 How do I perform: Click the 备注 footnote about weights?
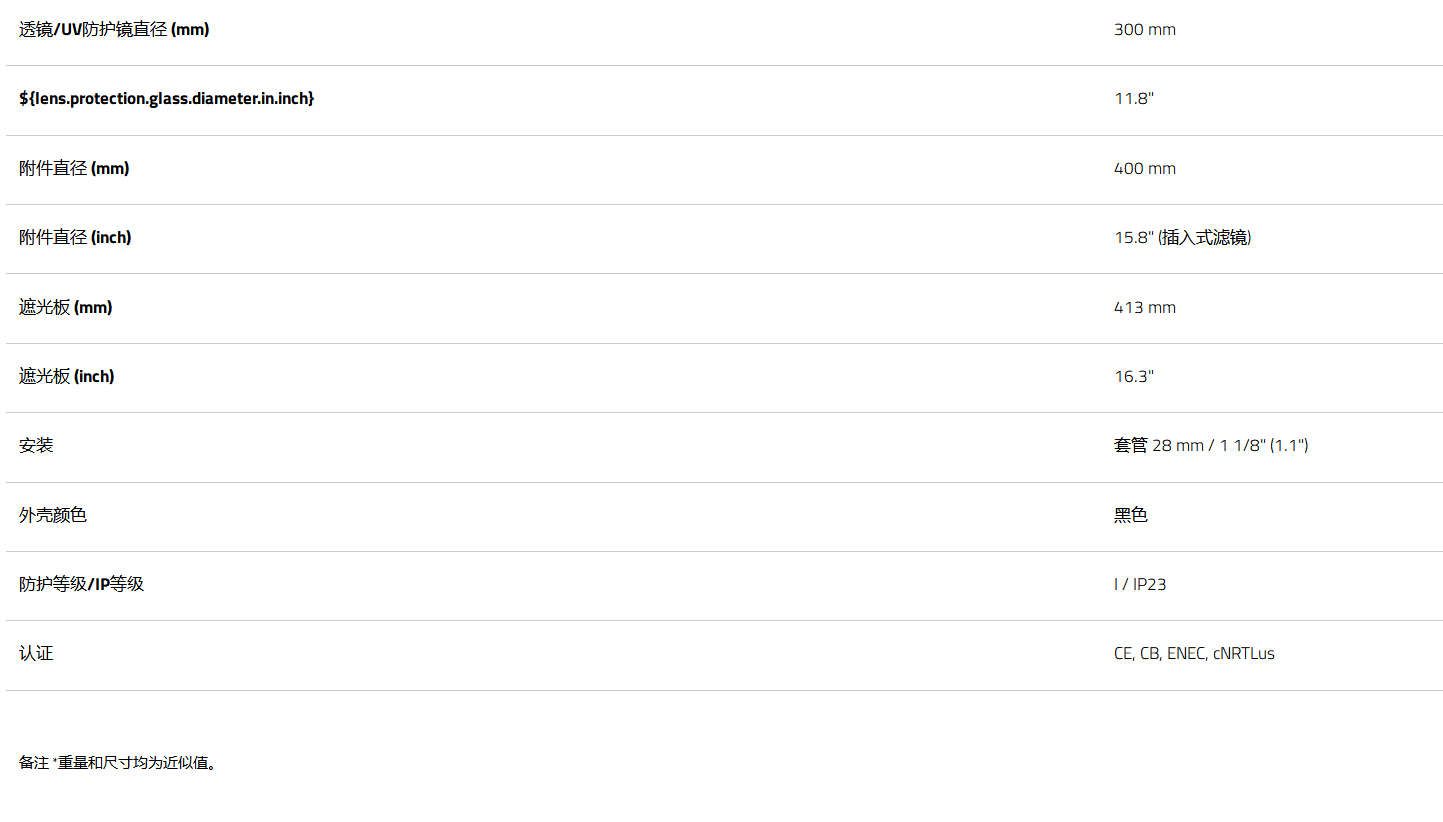[x=119, y=763]
